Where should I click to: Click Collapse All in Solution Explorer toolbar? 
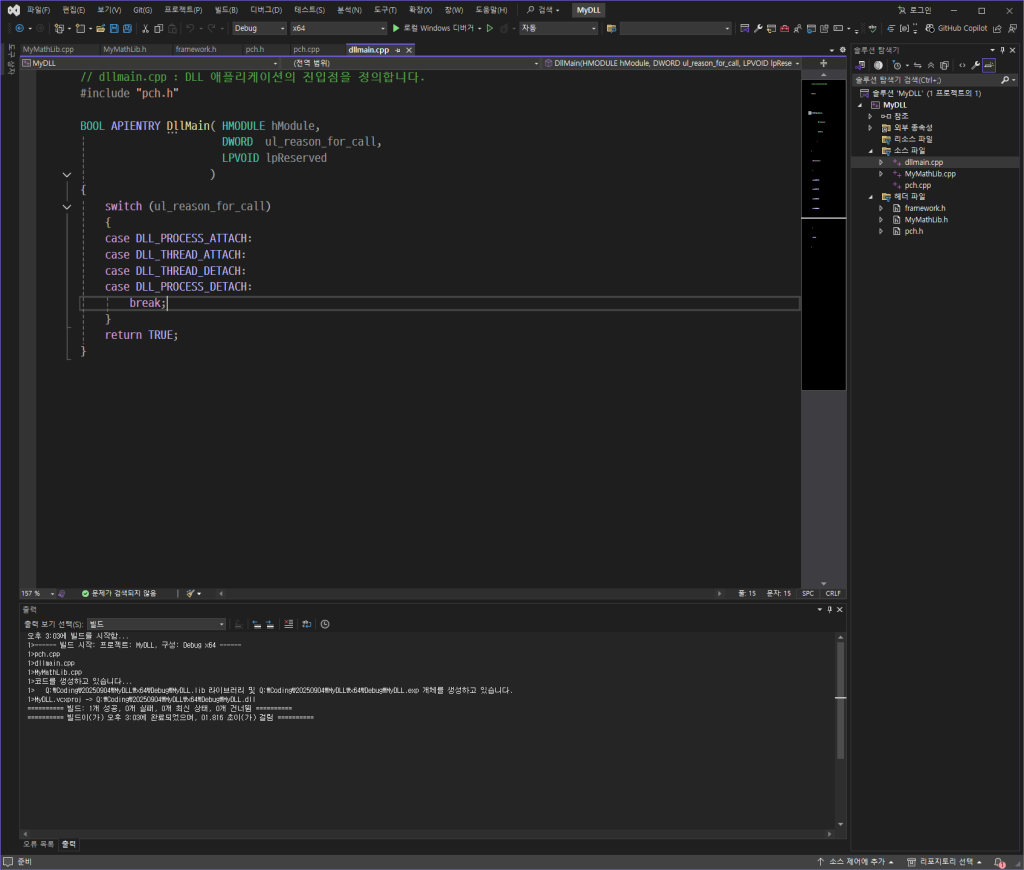click(931, 65)
